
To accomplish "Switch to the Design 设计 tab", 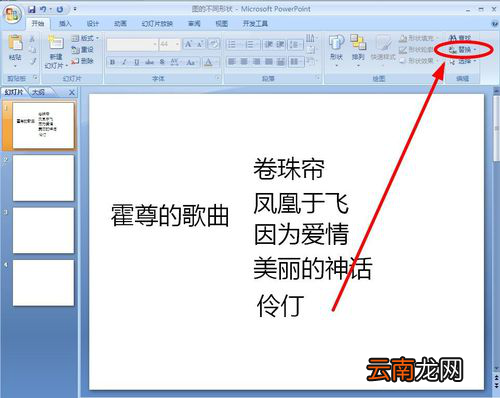I will click(92, 24).
